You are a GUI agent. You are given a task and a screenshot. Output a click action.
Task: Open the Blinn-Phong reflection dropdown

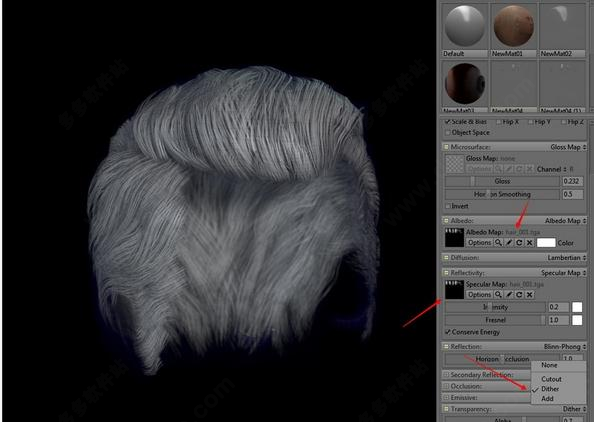coord(565,347)
